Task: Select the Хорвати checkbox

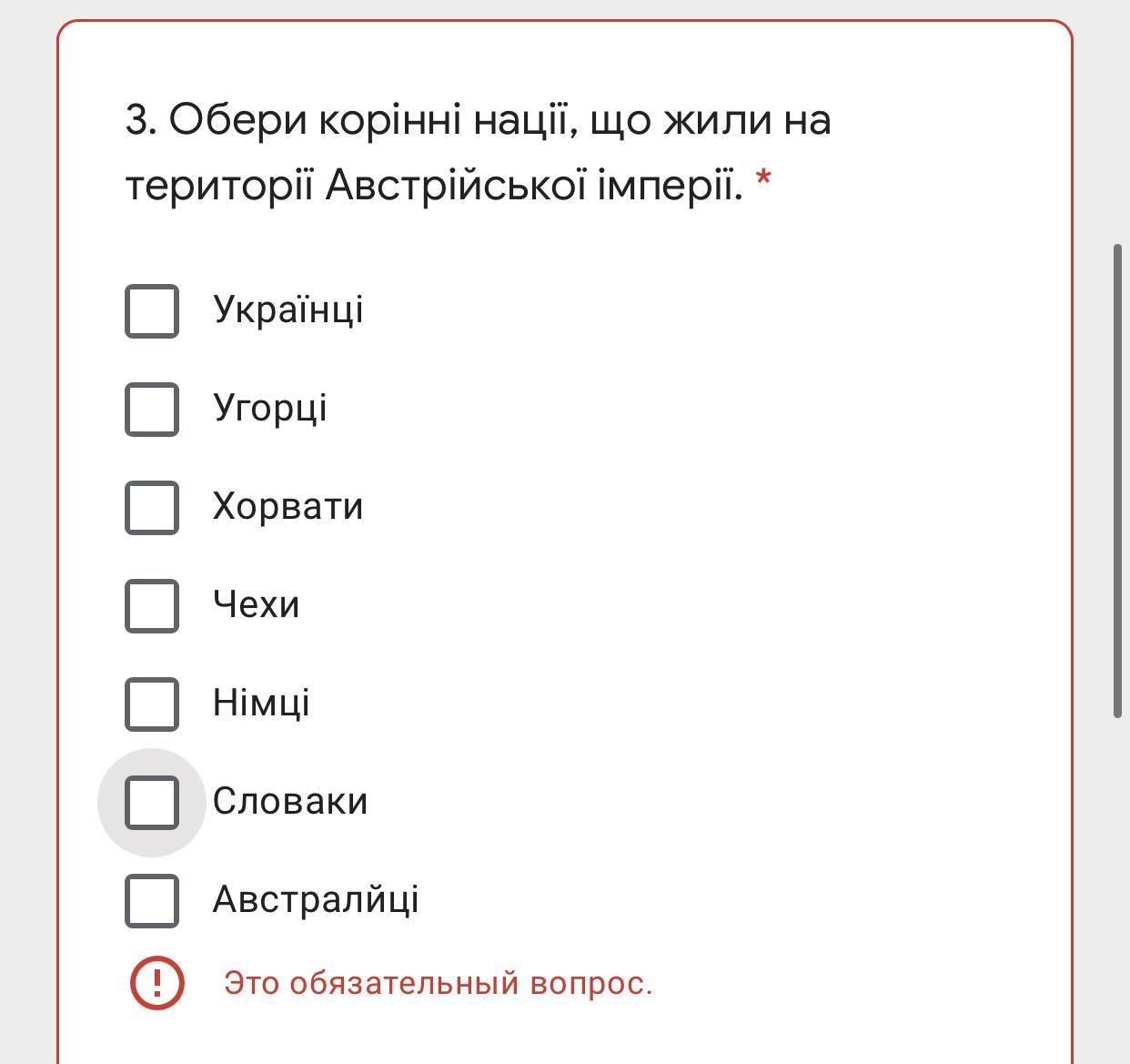Action: (x=151, y=508)
